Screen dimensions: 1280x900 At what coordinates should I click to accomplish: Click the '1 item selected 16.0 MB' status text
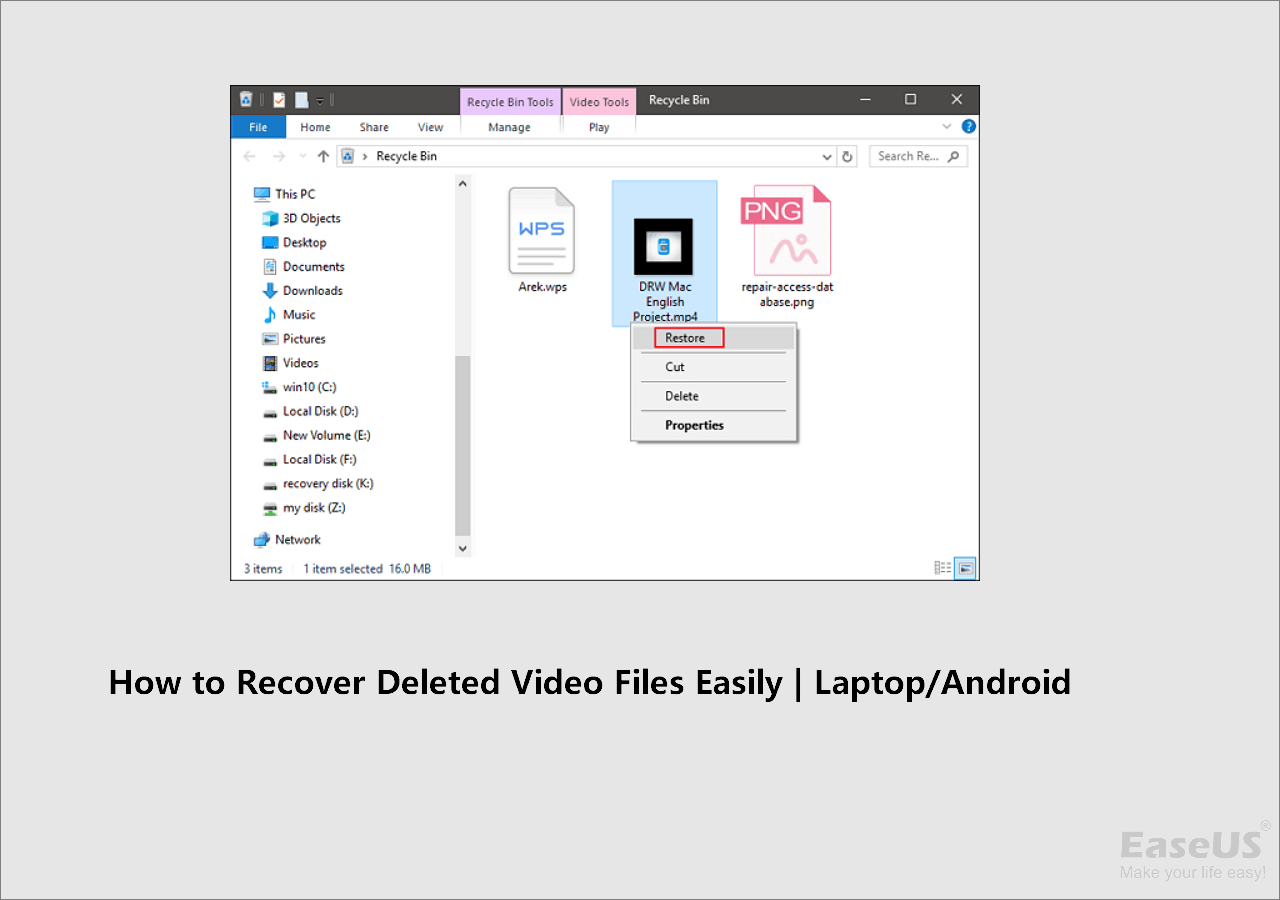368,569
